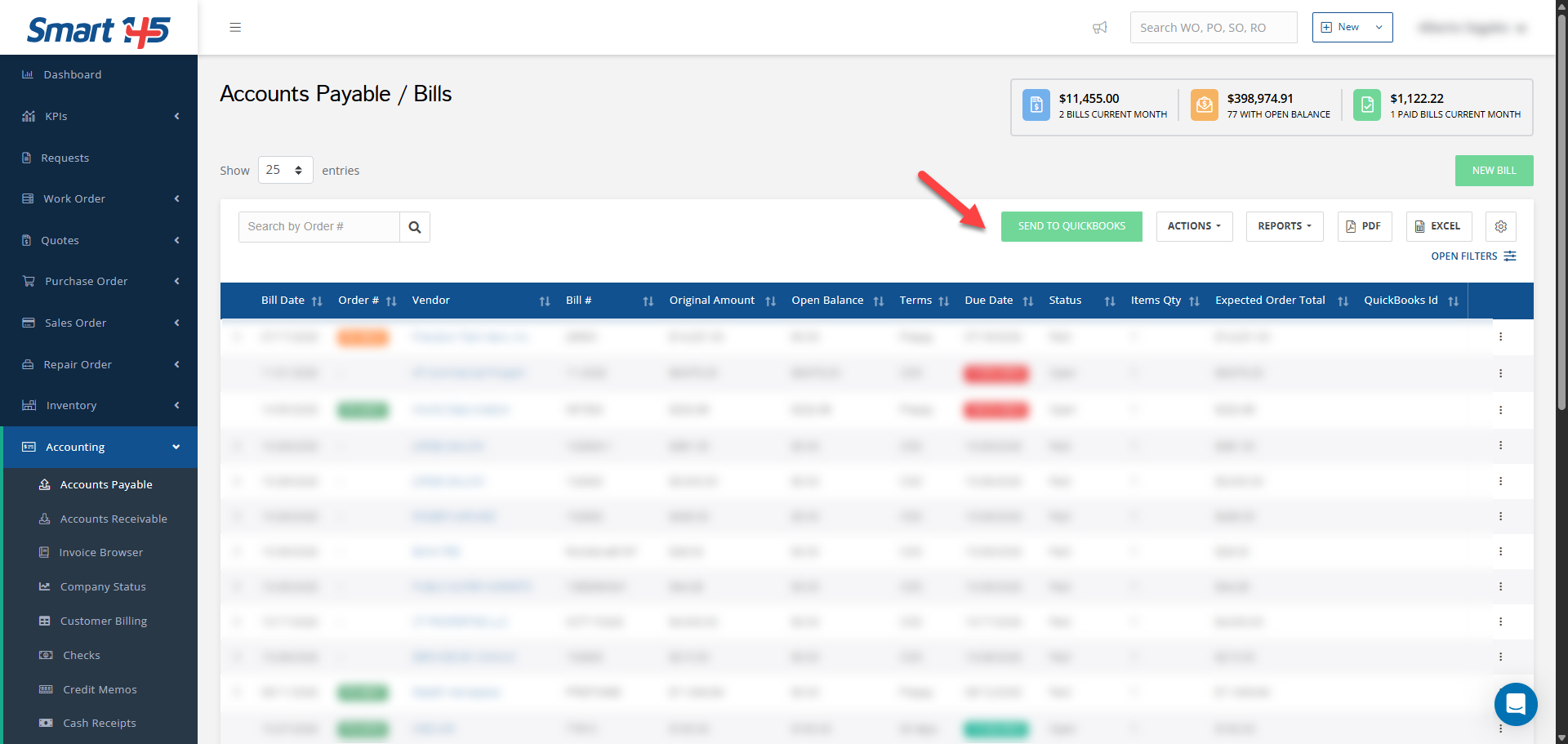The height and width of the screenshot is (744, 1568).
Task: Open row options for first bill
Action: (1500, 336)
